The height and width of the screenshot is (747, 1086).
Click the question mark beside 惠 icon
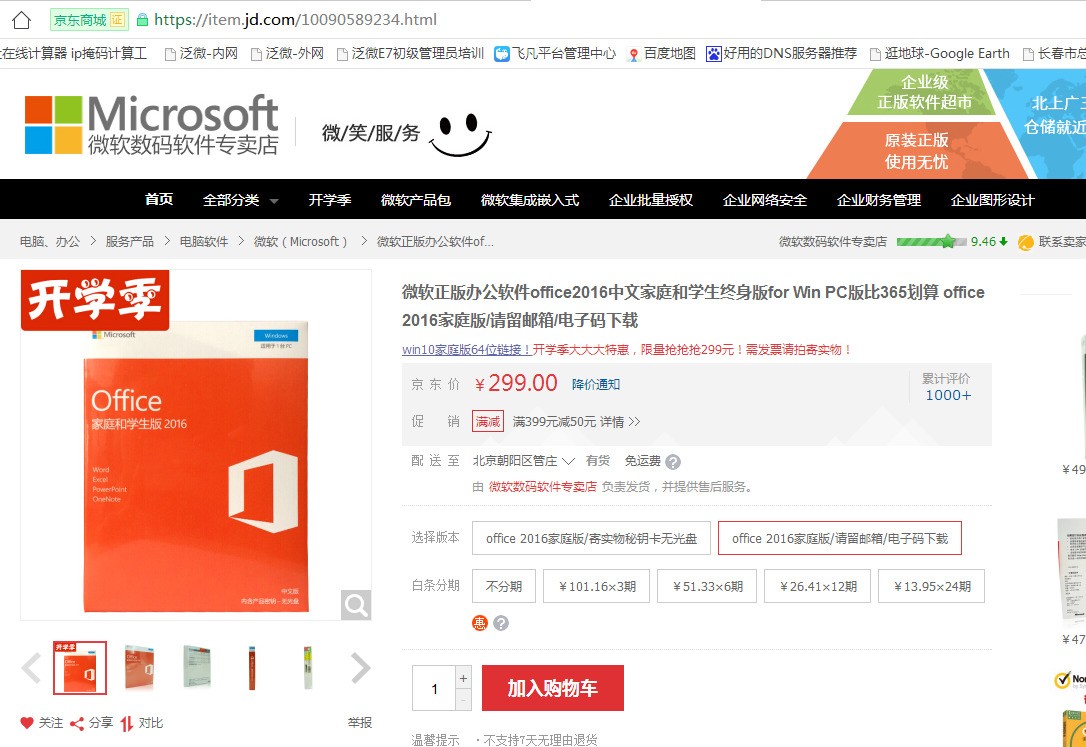(501, 623)
